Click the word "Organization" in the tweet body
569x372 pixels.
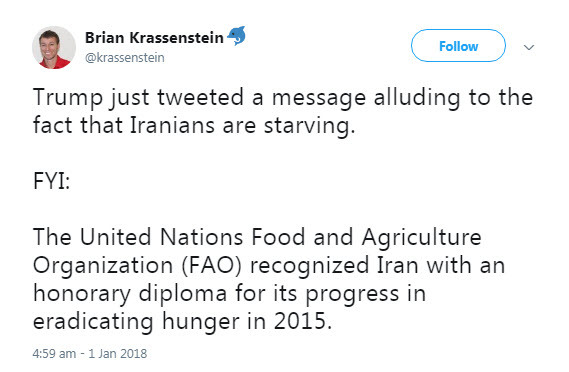(103, 266)
